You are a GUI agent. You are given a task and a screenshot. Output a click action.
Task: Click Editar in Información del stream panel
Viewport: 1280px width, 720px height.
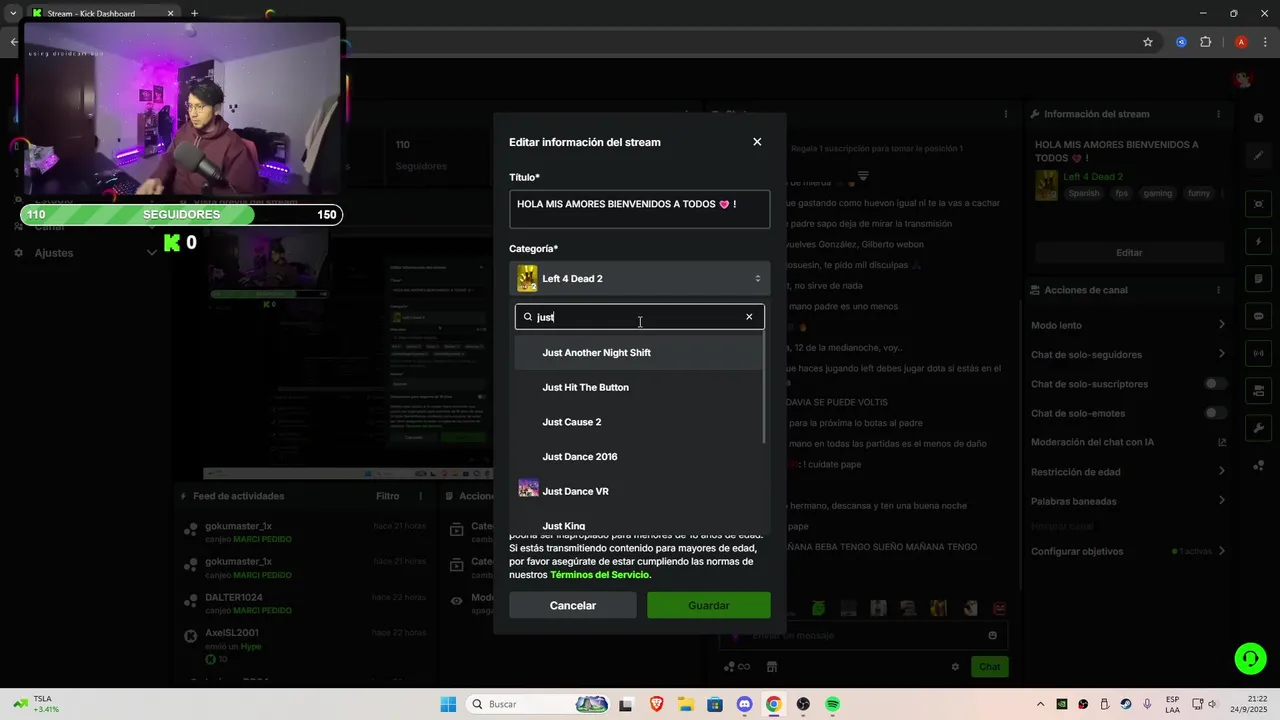click(x=1129, y=252)
